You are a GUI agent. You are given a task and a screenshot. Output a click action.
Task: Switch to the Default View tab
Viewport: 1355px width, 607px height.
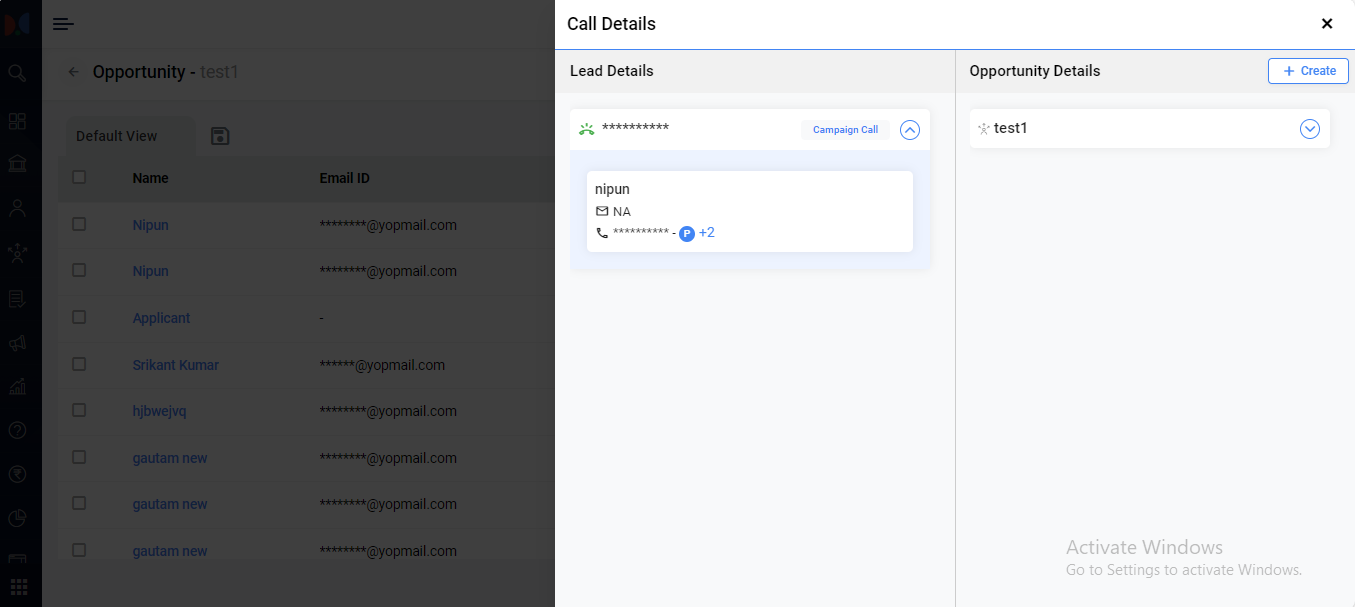point(117,136)
